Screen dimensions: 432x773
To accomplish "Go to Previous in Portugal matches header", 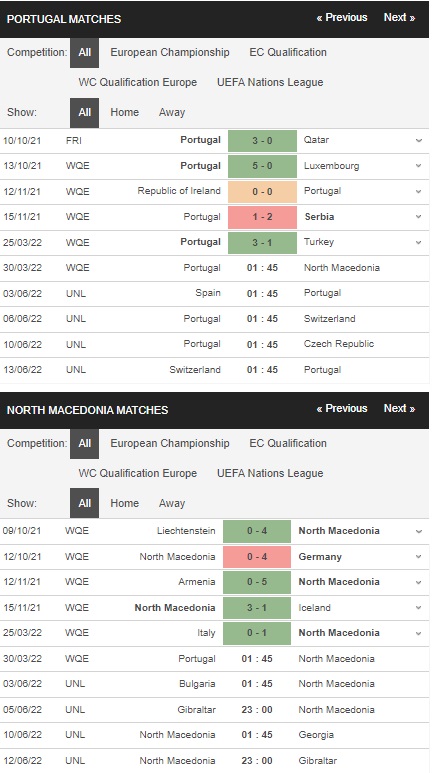I will pyautogui.click(x=342, y=17).
